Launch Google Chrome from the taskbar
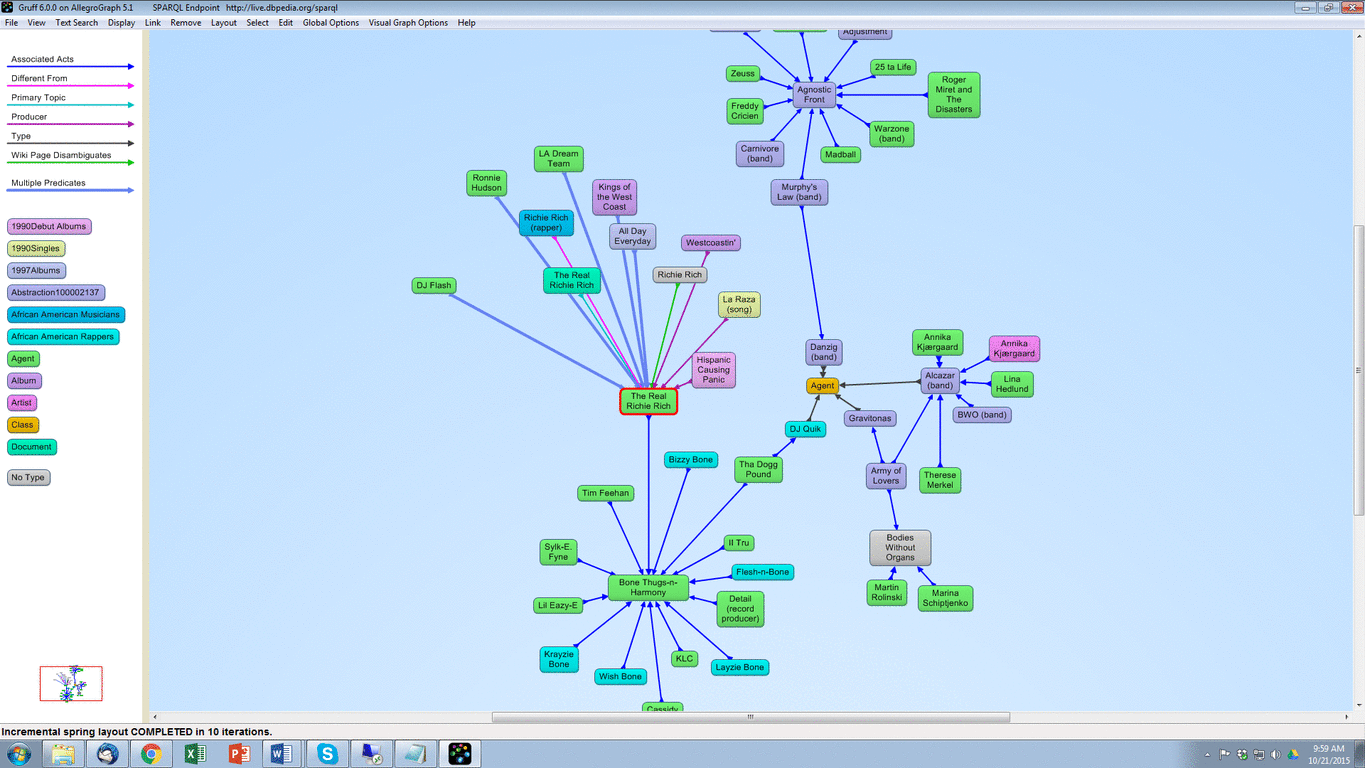 (151, 754)
